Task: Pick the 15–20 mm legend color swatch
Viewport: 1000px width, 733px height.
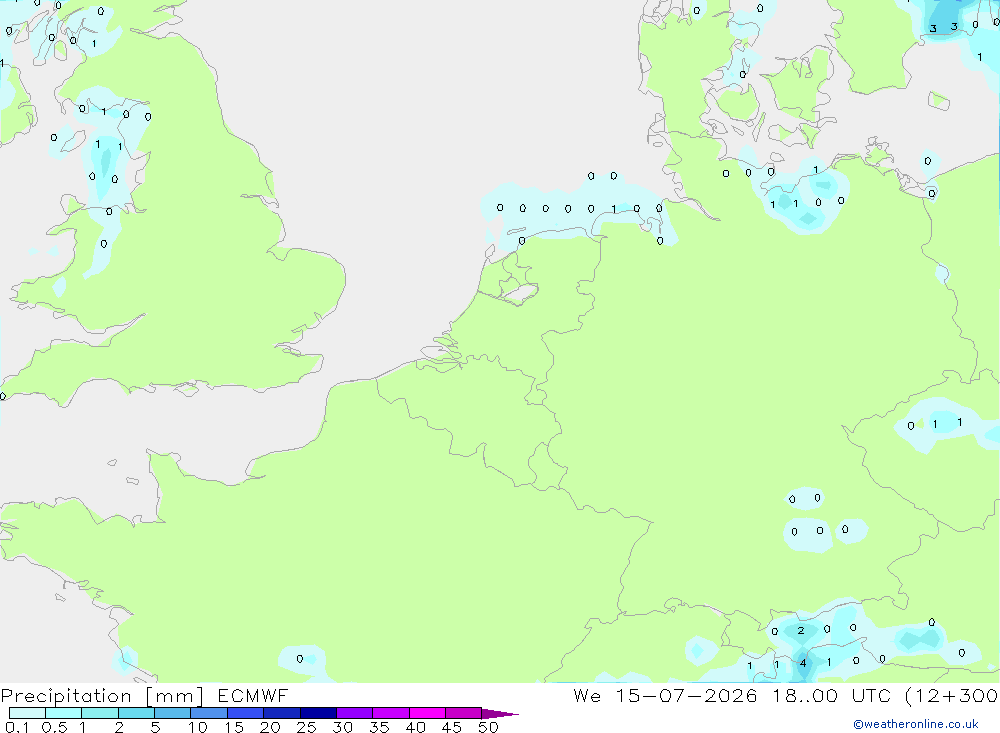Action: pyautogui.click(x=246, y=713)
